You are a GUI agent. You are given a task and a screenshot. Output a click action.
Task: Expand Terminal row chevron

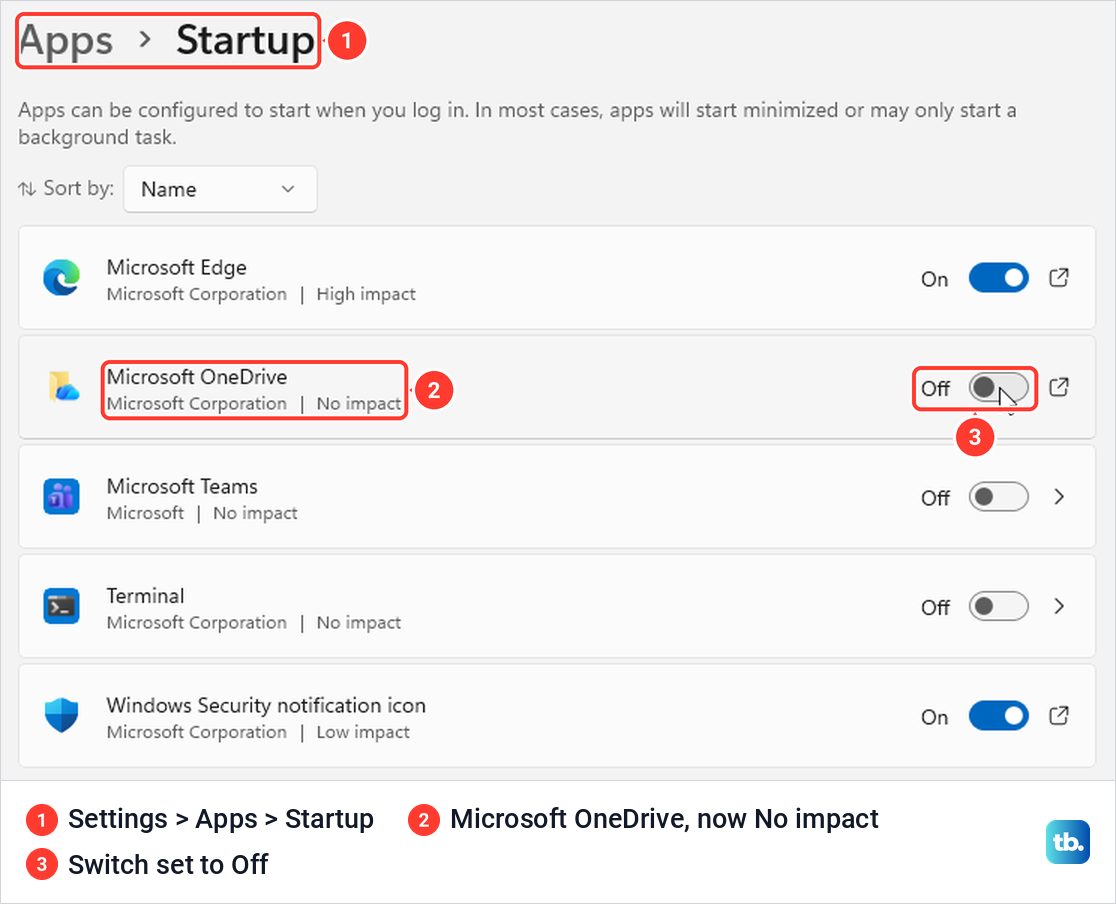click(x=1059, y=606)
